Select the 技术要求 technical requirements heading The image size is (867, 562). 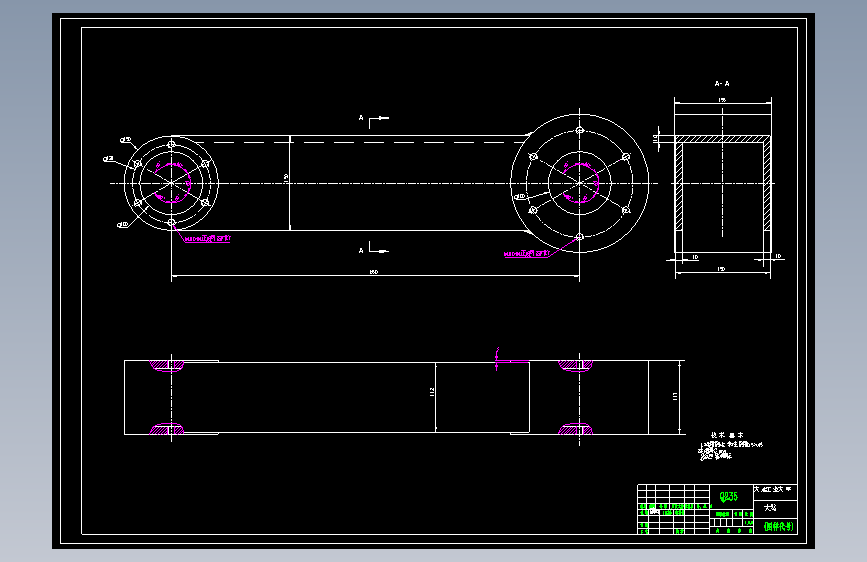727,435
